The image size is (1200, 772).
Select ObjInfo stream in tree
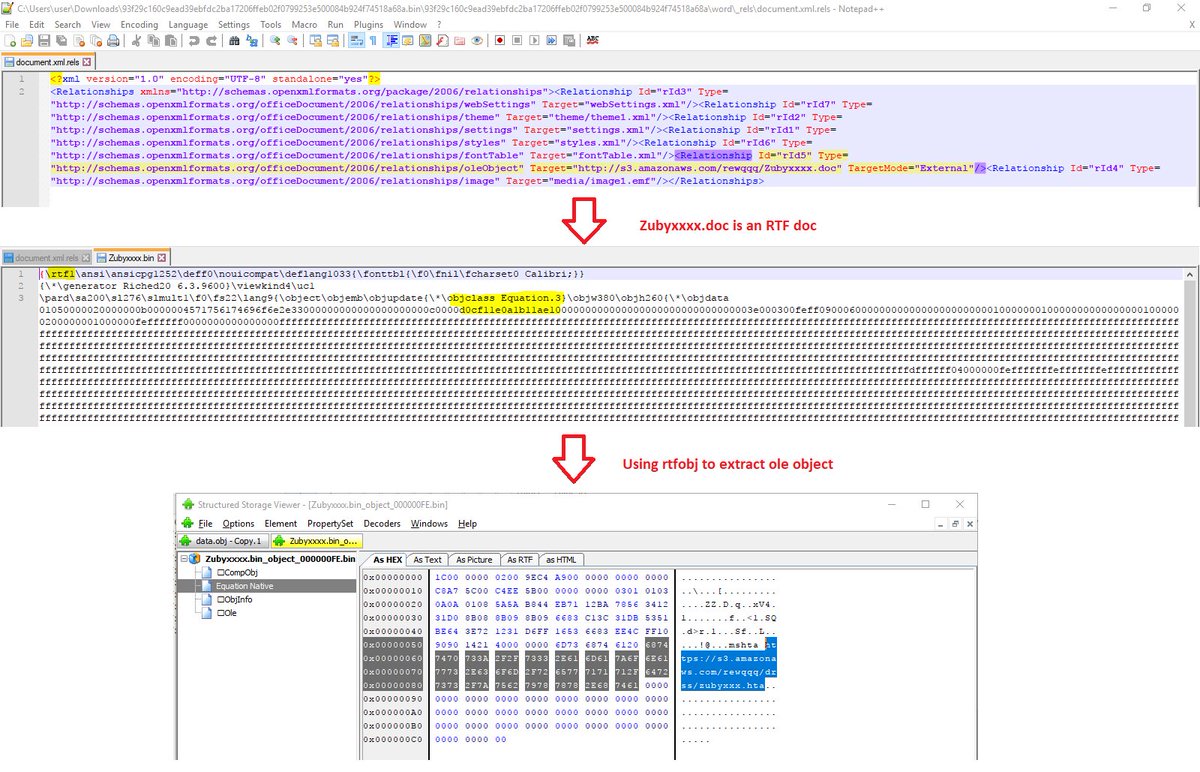(234, 599)
